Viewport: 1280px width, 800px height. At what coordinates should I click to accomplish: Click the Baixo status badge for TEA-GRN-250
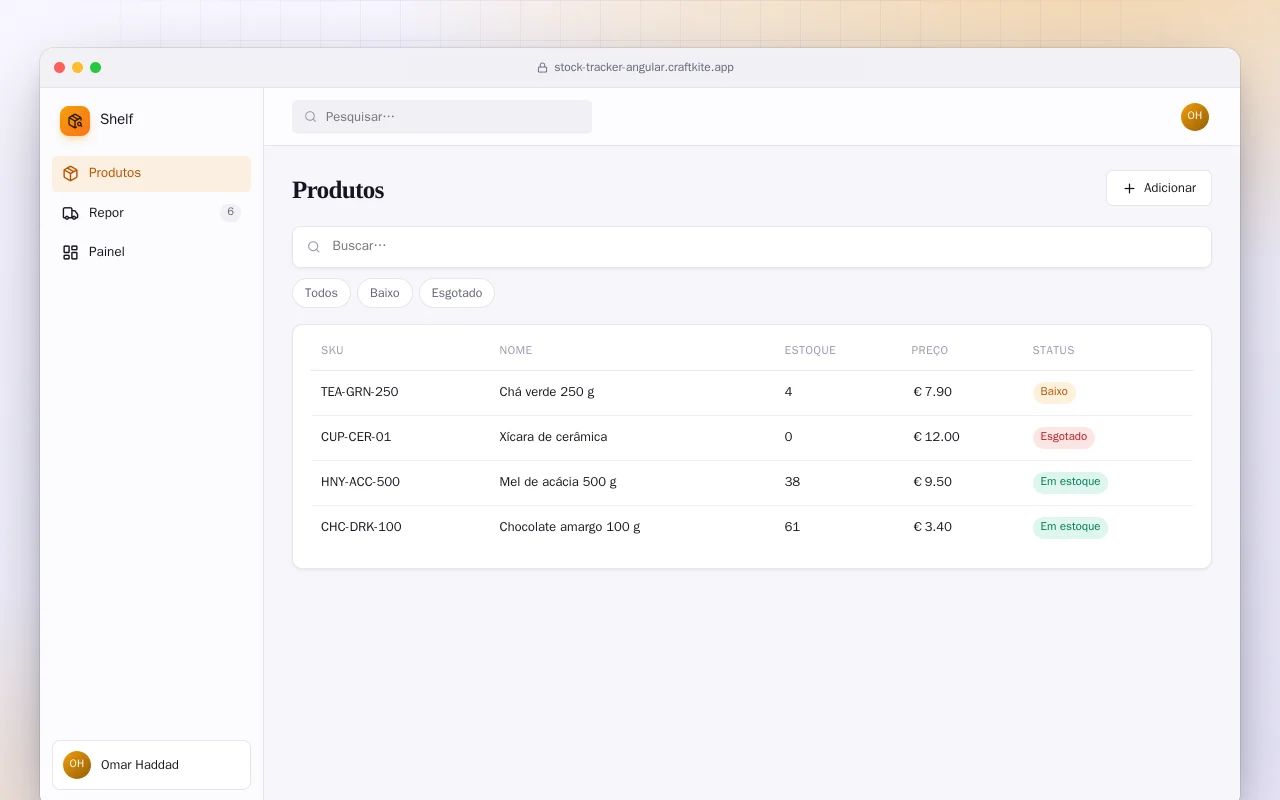click(x=1054, y=392)
